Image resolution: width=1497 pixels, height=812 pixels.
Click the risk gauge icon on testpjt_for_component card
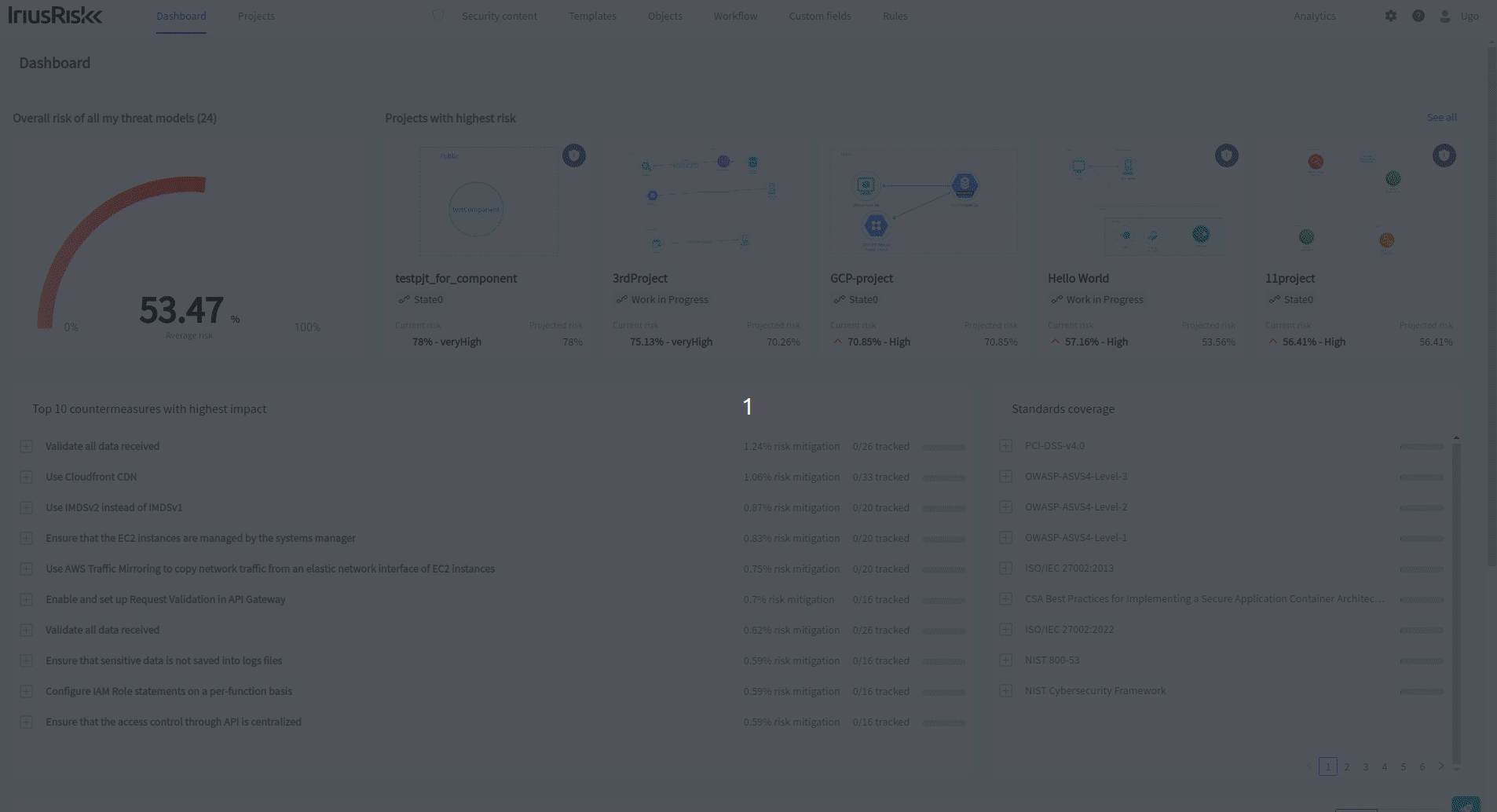(574, 155)
